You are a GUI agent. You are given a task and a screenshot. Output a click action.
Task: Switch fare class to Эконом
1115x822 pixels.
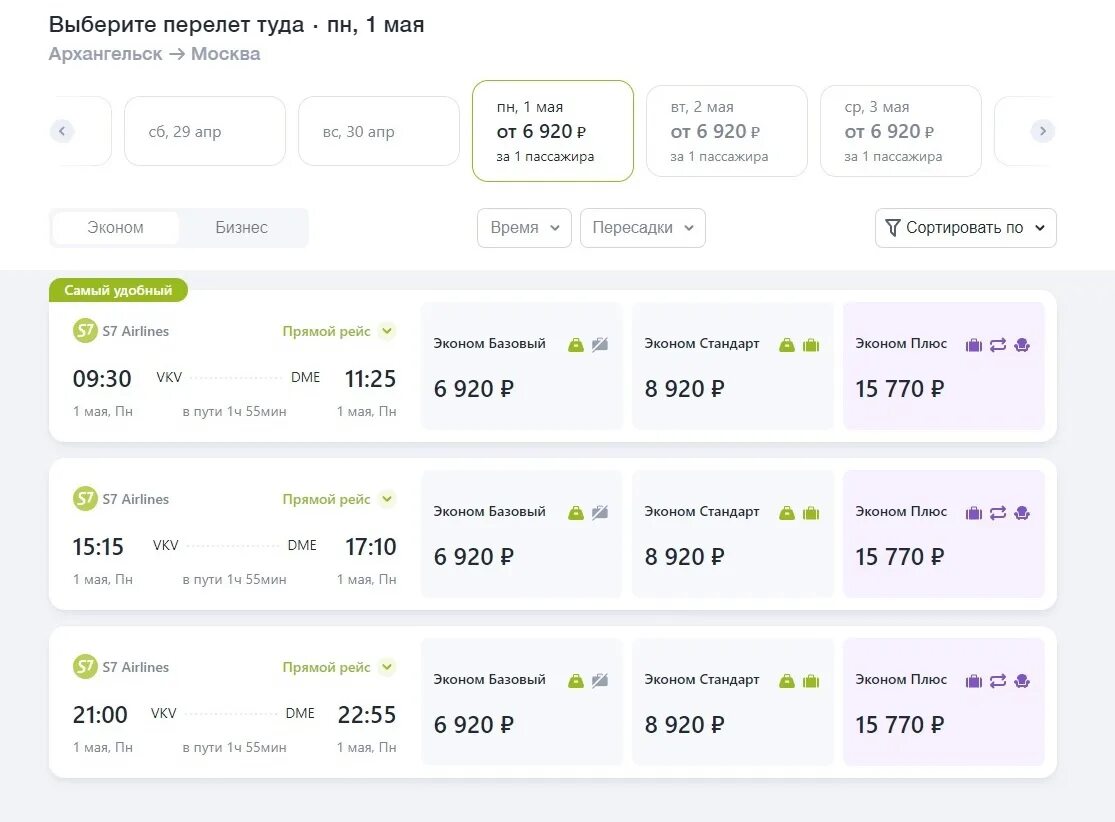[x=116, y=228]
